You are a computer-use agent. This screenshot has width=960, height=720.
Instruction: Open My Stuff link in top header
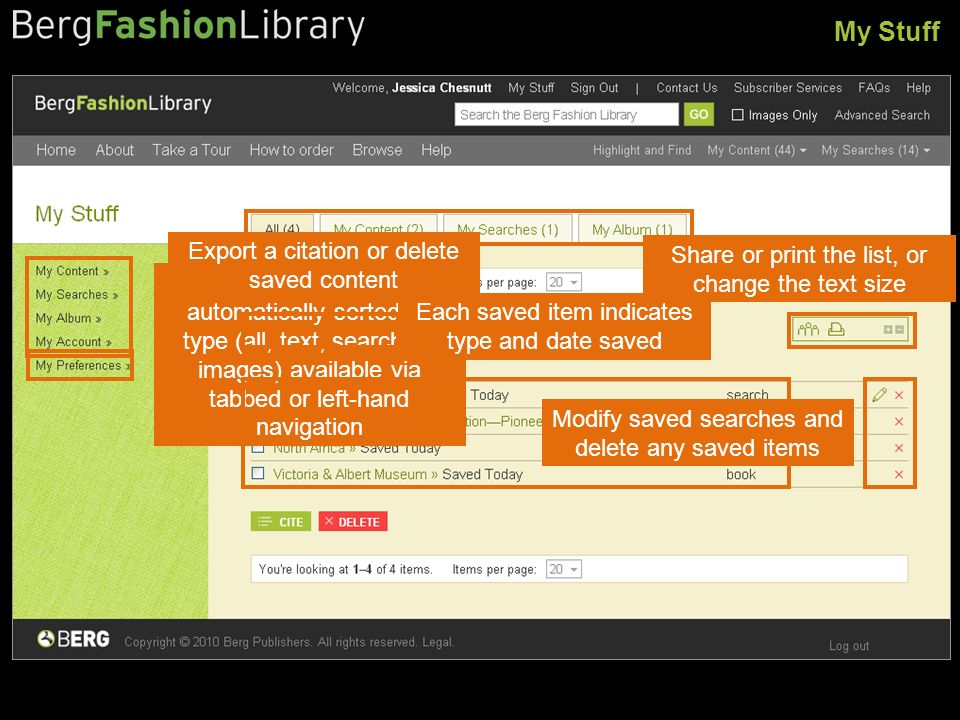pos(531,88)
